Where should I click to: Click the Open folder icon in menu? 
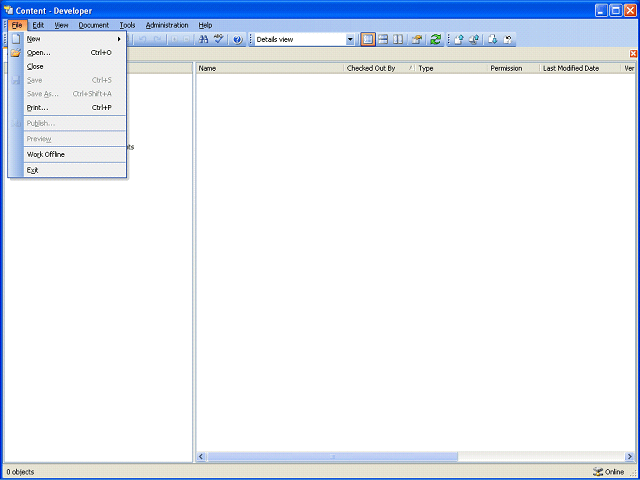pyautogui.click(x=16, y=53)
